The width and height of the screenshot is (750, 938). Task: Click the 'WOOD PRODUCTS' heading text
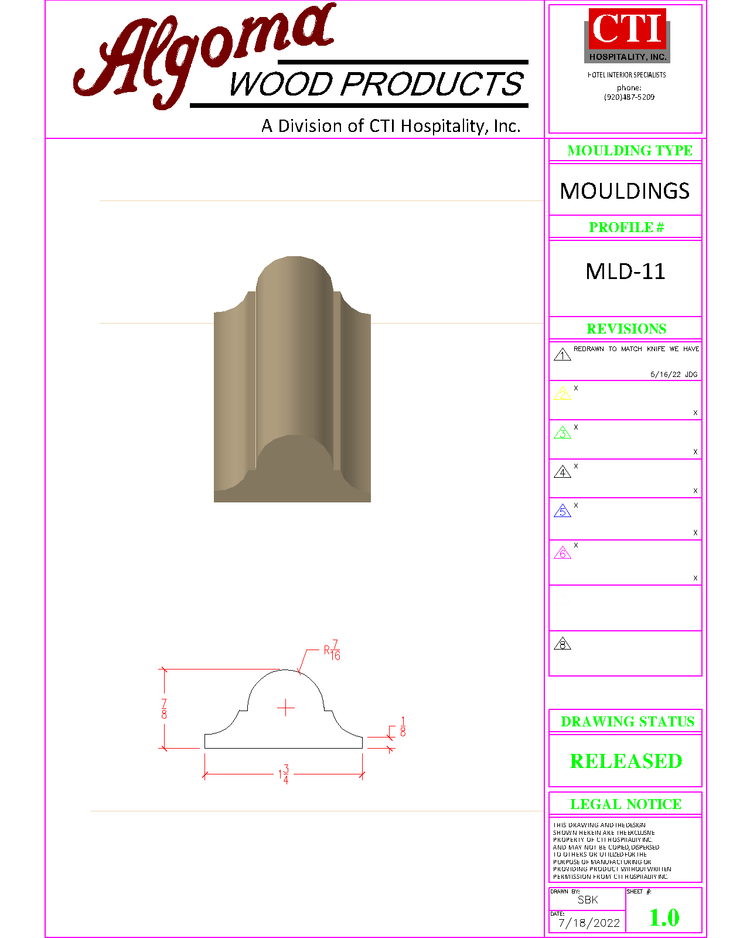pyautogui.click(x=376, y=84)
